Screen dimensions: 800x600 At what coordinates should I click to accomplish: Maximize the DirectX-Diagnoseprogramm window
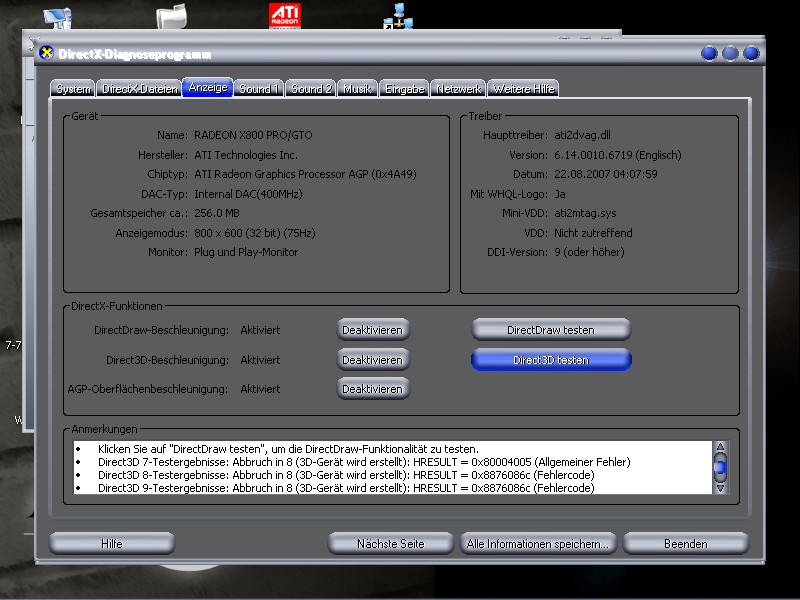point(730,53)
